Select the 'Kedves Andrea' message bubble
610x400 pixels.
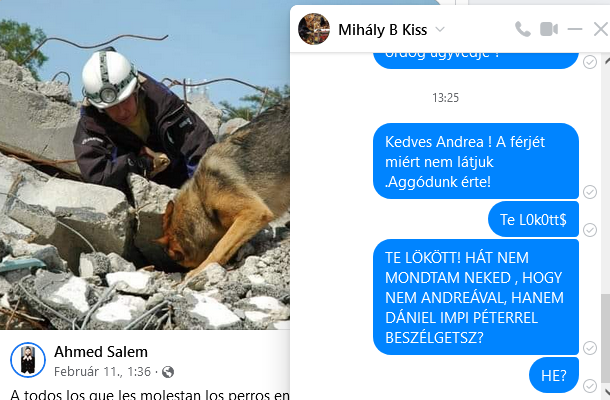click(x=476, y=161)
